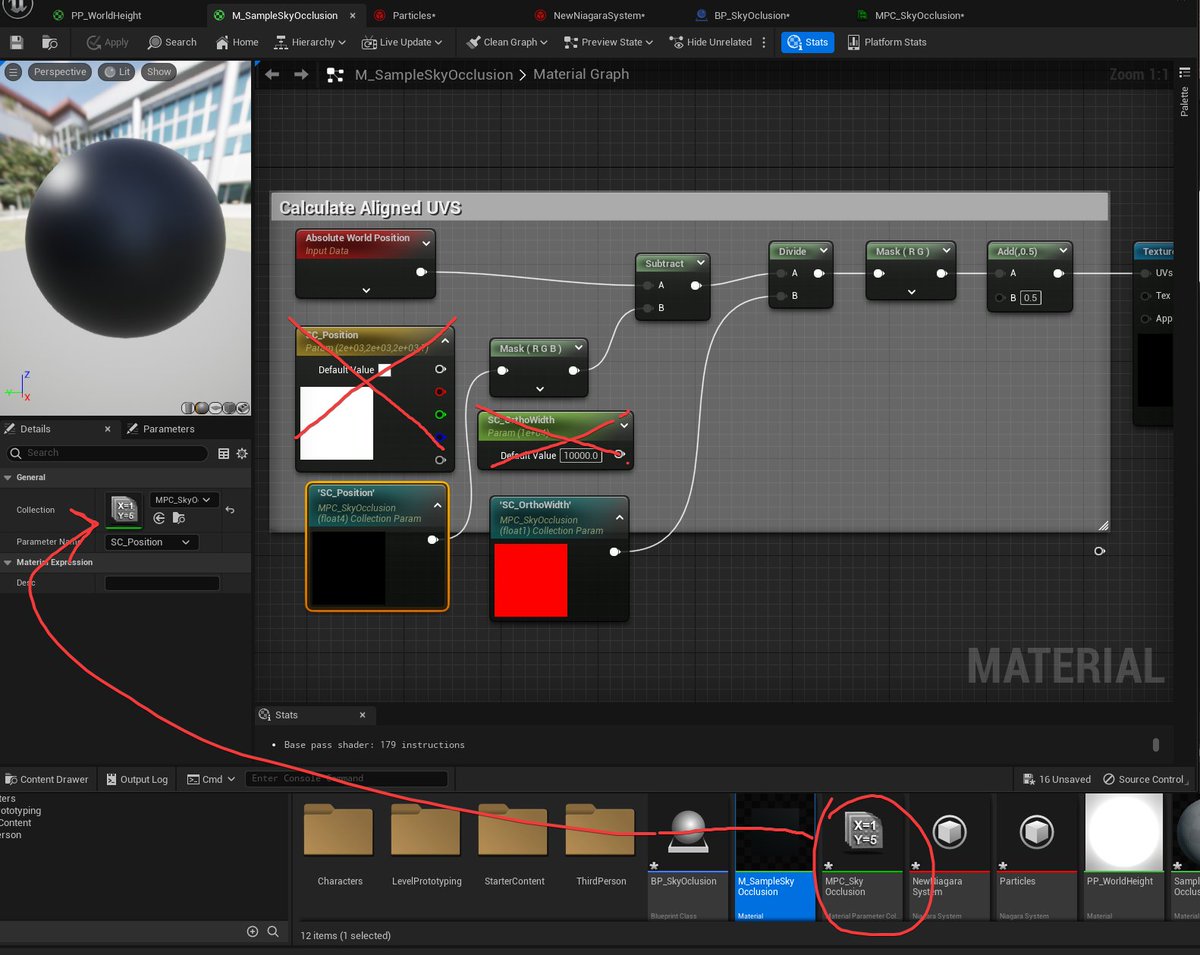Run Clean Graph on the material
This screenshot has width=1200, height=955.
click(x=505, y=41)
